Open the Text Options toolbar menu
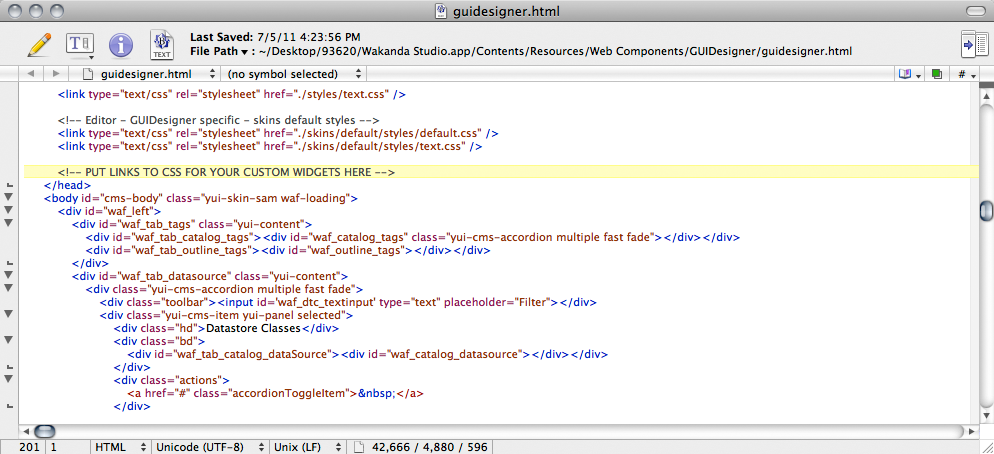 pyautogui.click(x=79, y=45)
